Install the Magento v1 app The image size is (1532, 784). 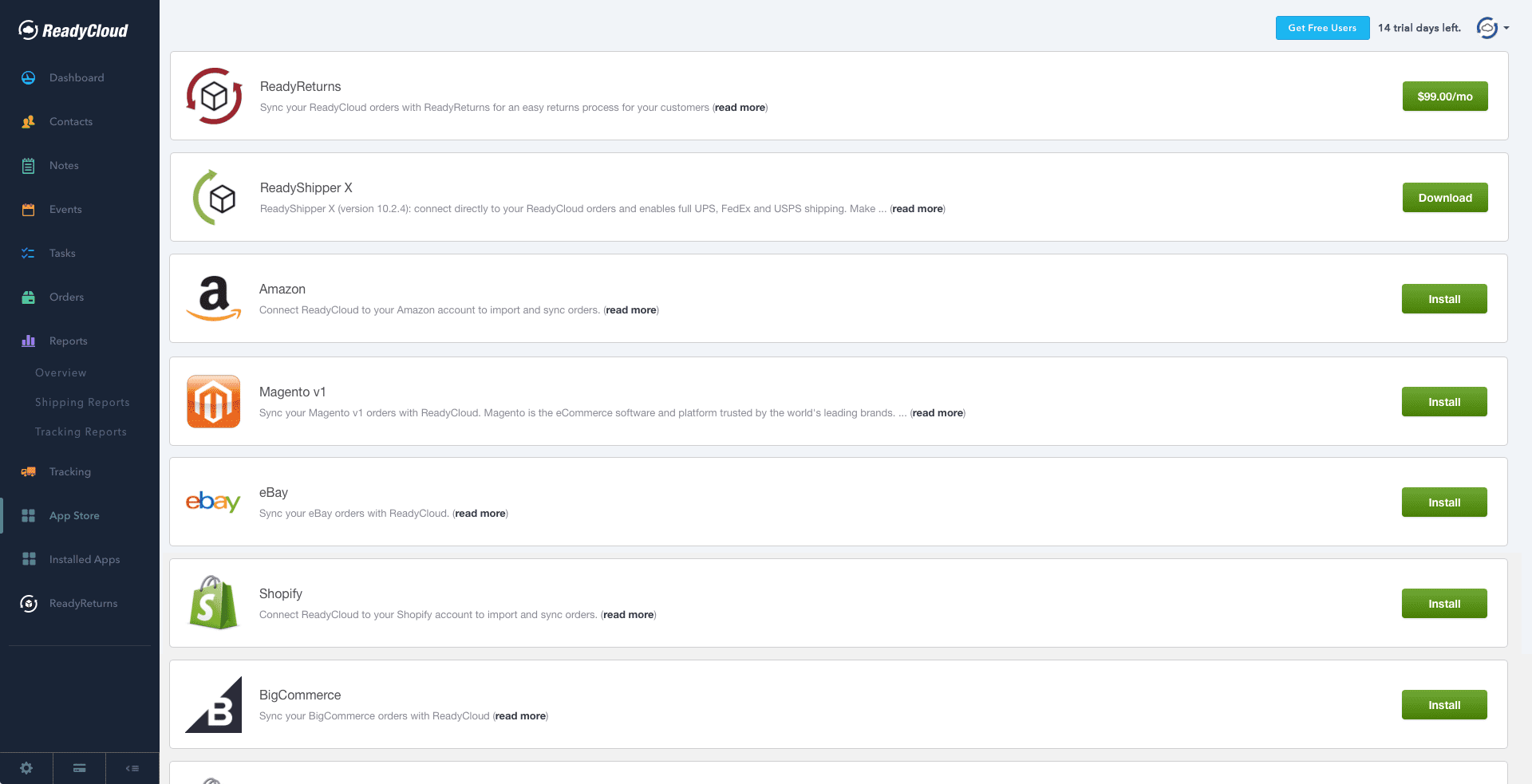(1444, 402)
